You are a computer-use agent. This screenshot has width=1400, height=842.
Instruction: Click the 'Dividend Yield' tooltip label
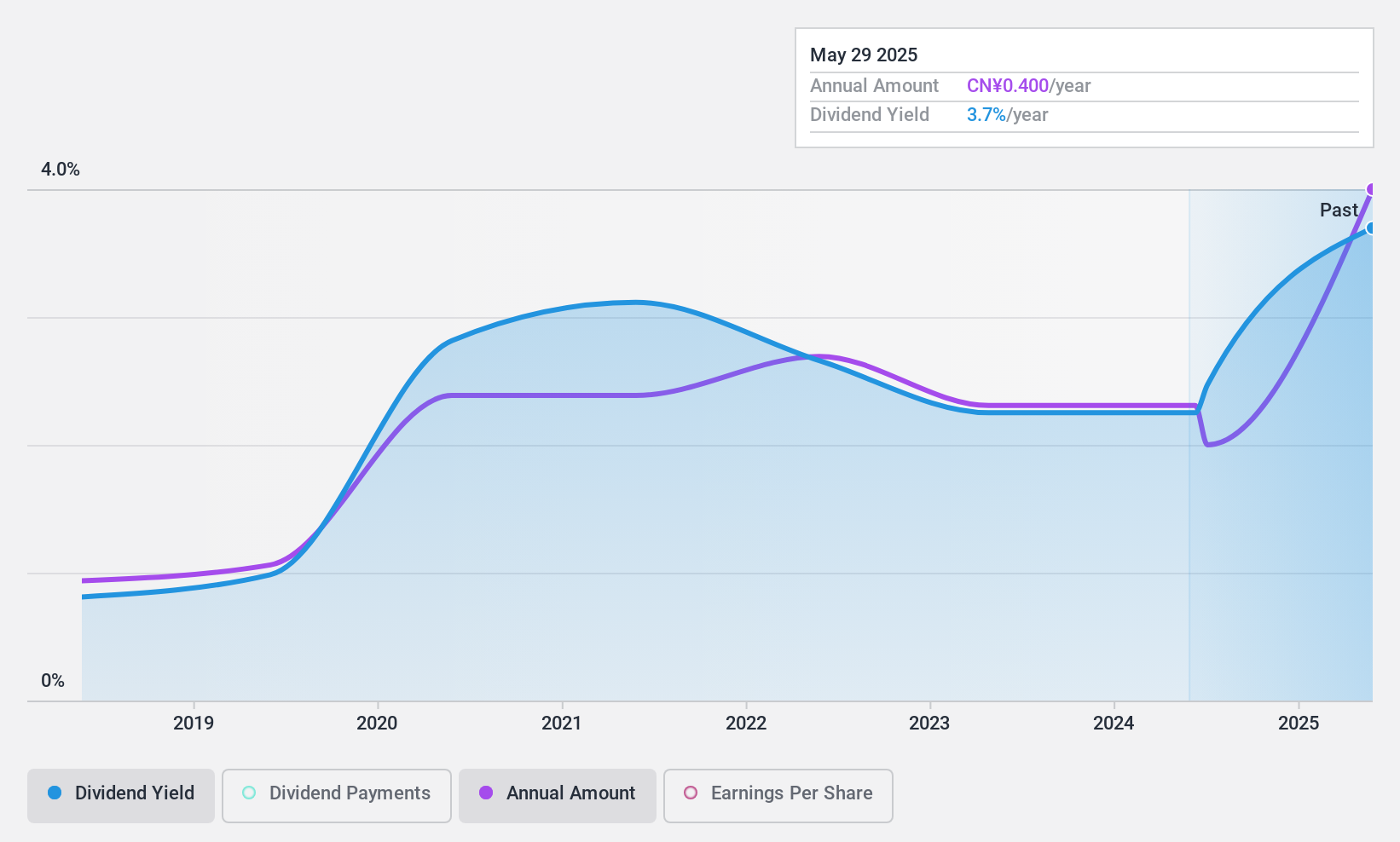click(x=870, y=115)
